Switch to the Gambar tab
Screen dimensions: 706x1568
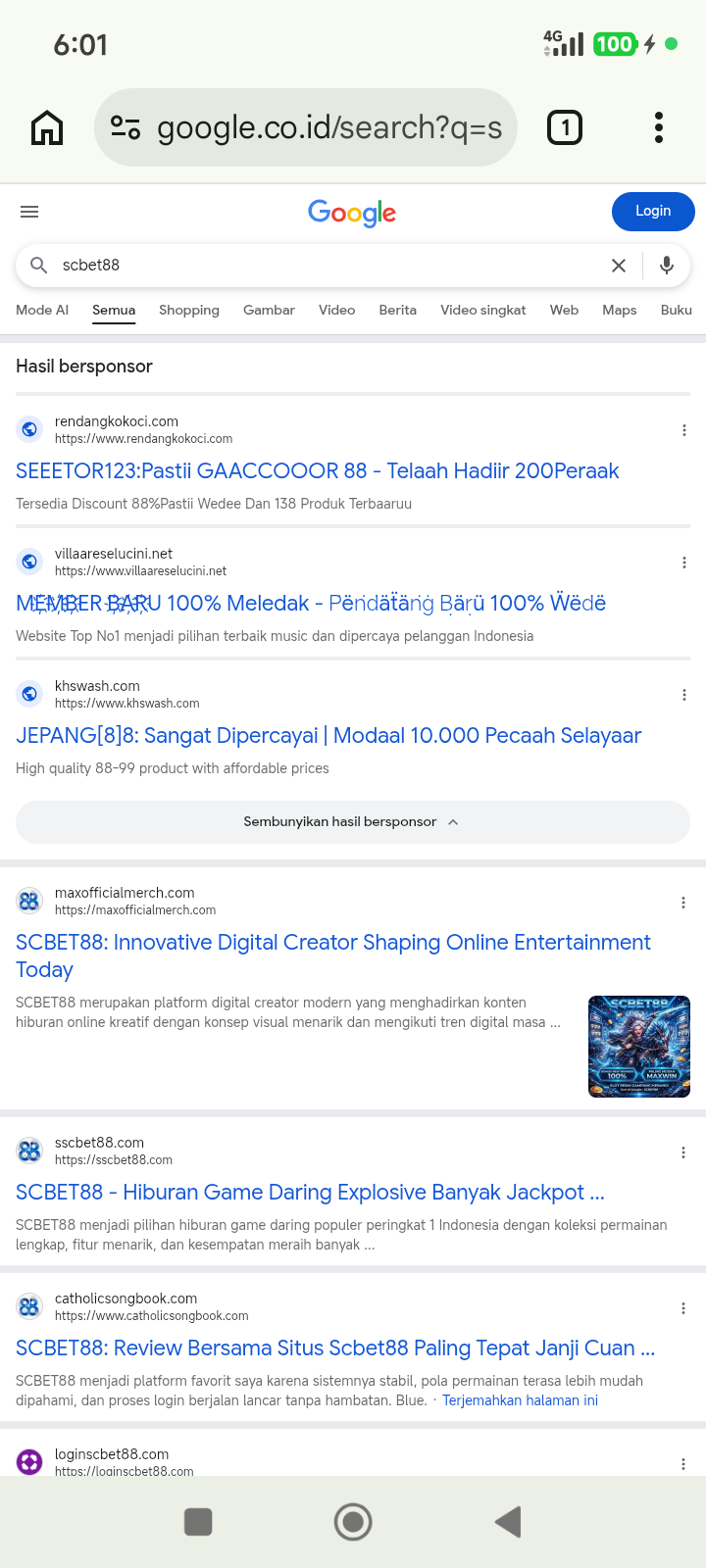click(x=269, y=310)
